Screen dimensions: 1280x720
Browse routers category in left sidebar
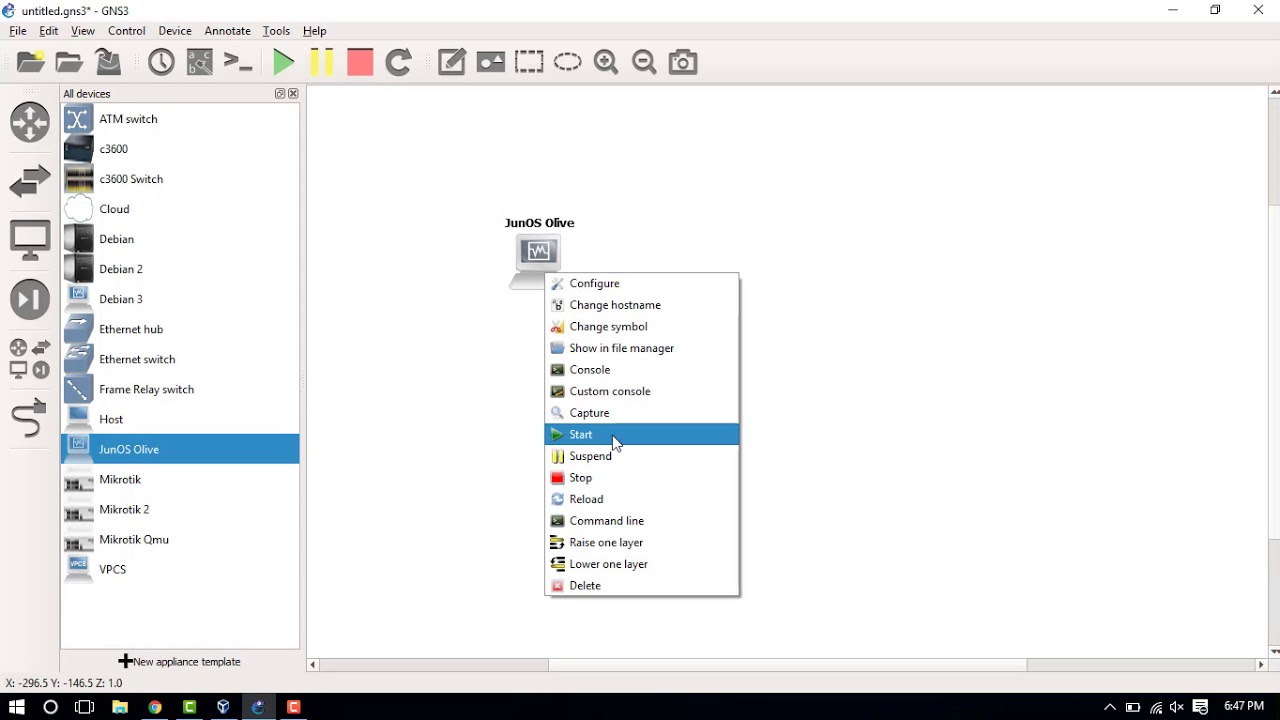point(30,122)
